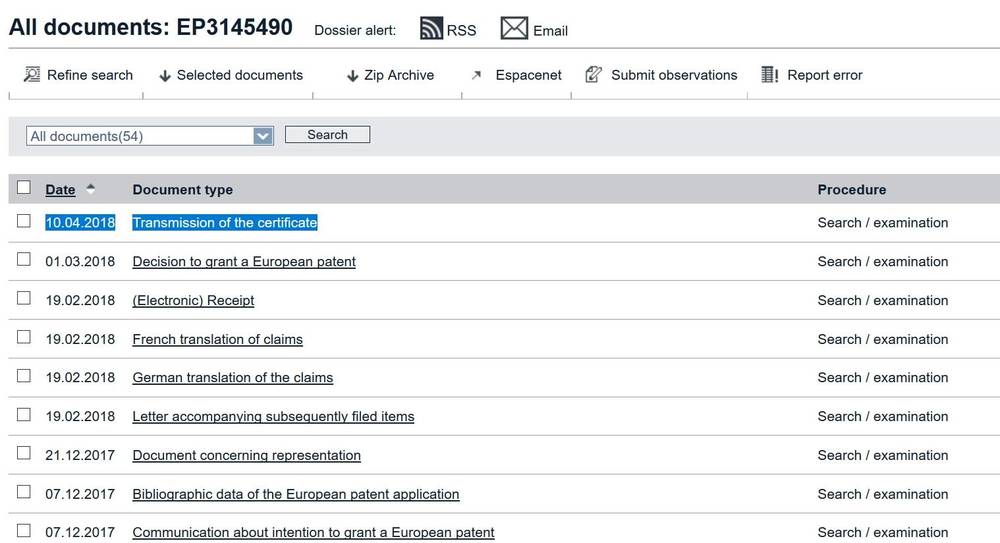The image size is (1000, 543).
Task: Click the RSS feed icon
Action: click(x=431, y=29)
